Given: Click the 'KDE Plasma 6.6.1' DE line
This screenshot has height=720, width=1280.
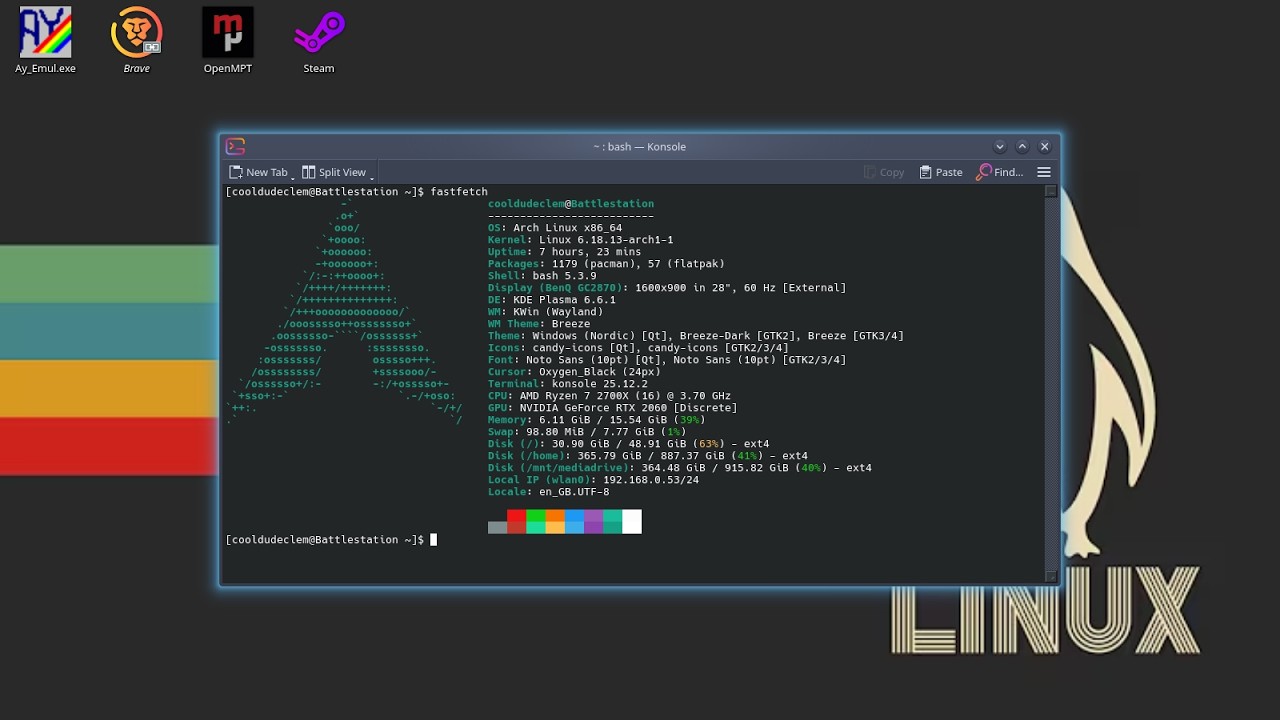Looking at the screenshot, I should 552,300.
